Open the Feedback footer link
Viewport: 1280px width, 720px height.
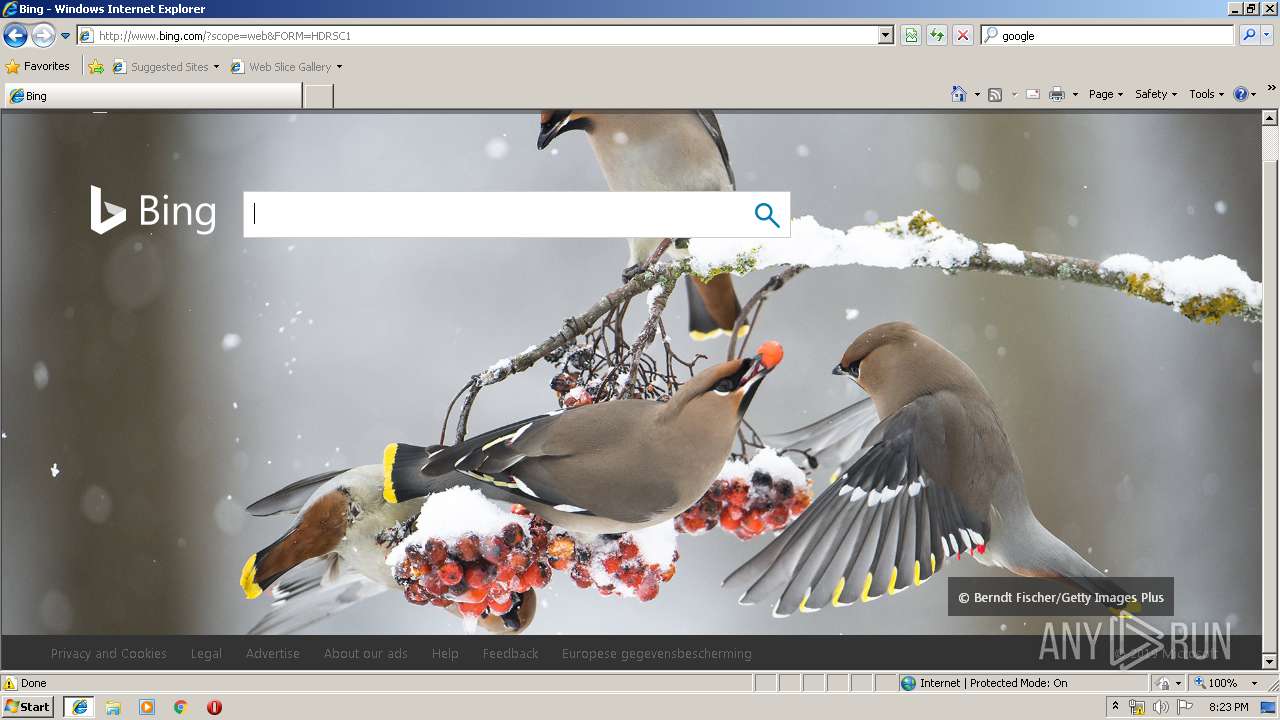click(510, 653)
